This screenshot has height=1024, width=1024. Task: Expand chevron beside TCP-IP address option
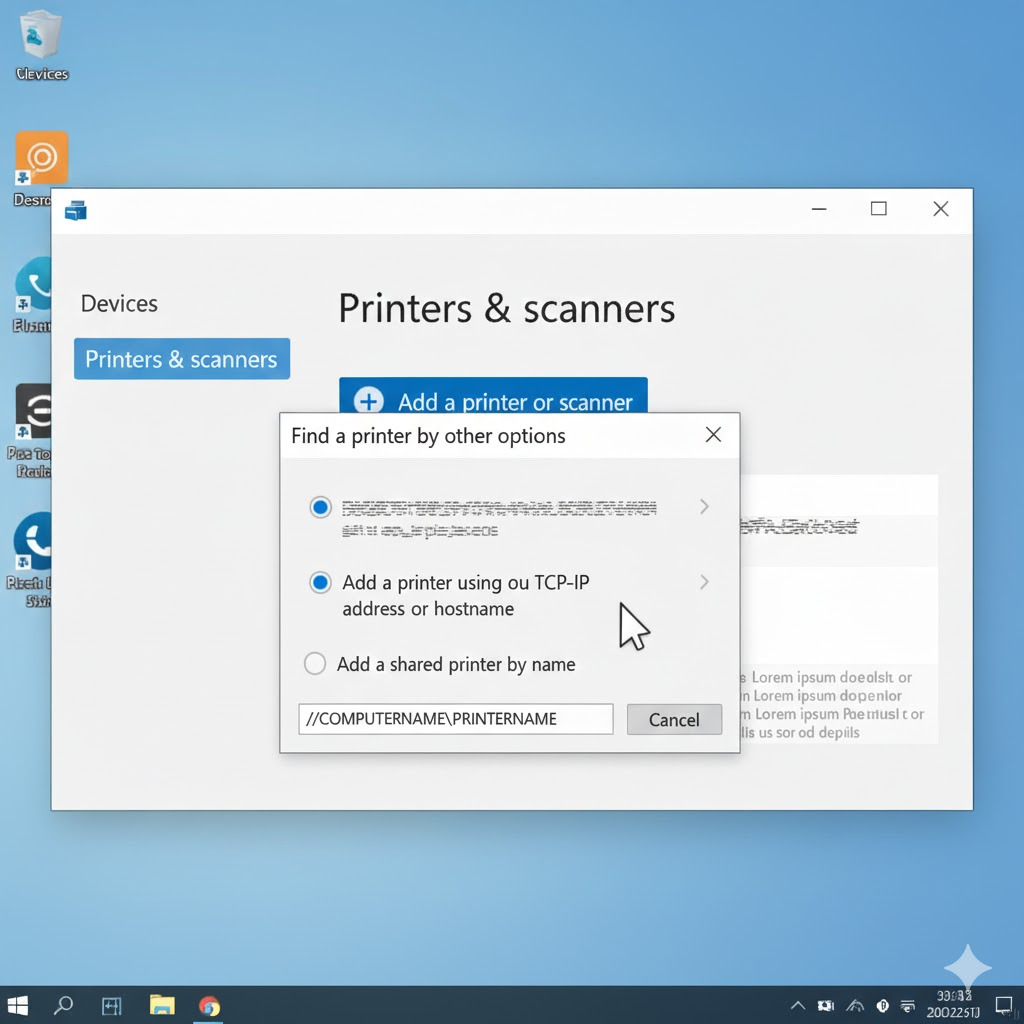(704, 582)
